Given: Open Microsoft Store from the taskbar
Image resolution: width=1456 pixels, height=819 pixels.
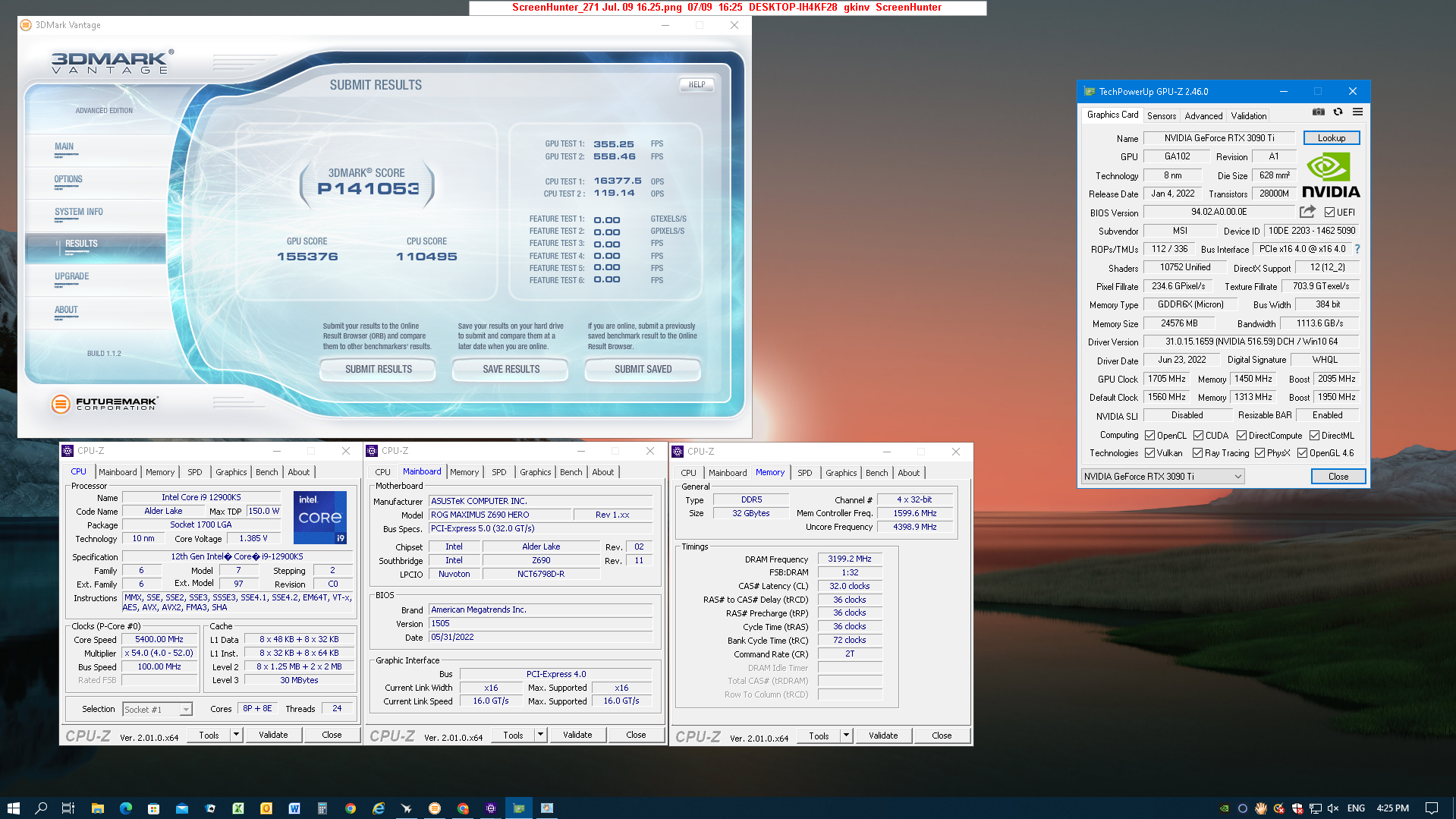Looking at the screenshot, I should click(153, 808).
